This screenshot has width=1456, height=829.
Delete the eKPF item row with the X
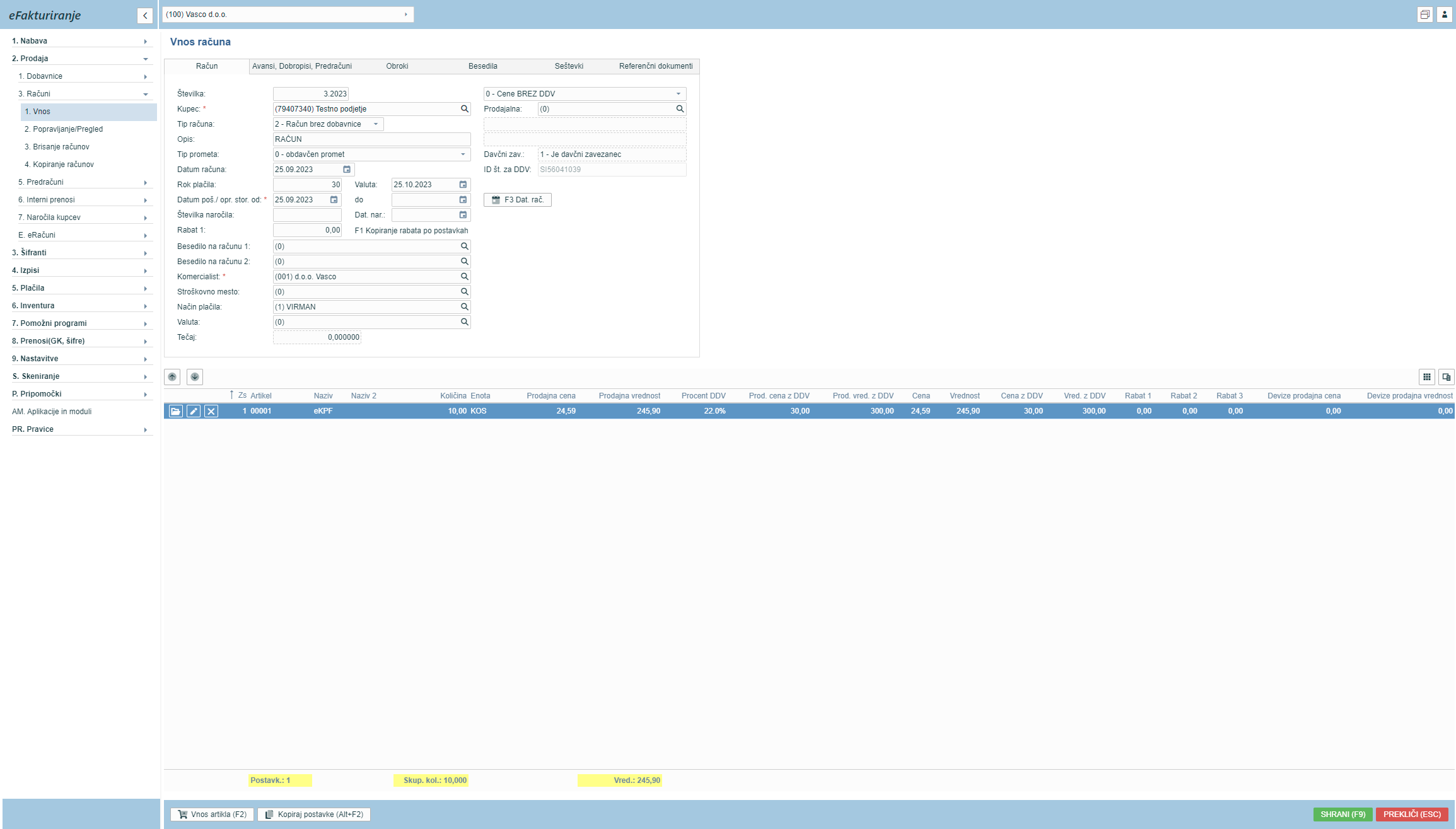point(211,411)
